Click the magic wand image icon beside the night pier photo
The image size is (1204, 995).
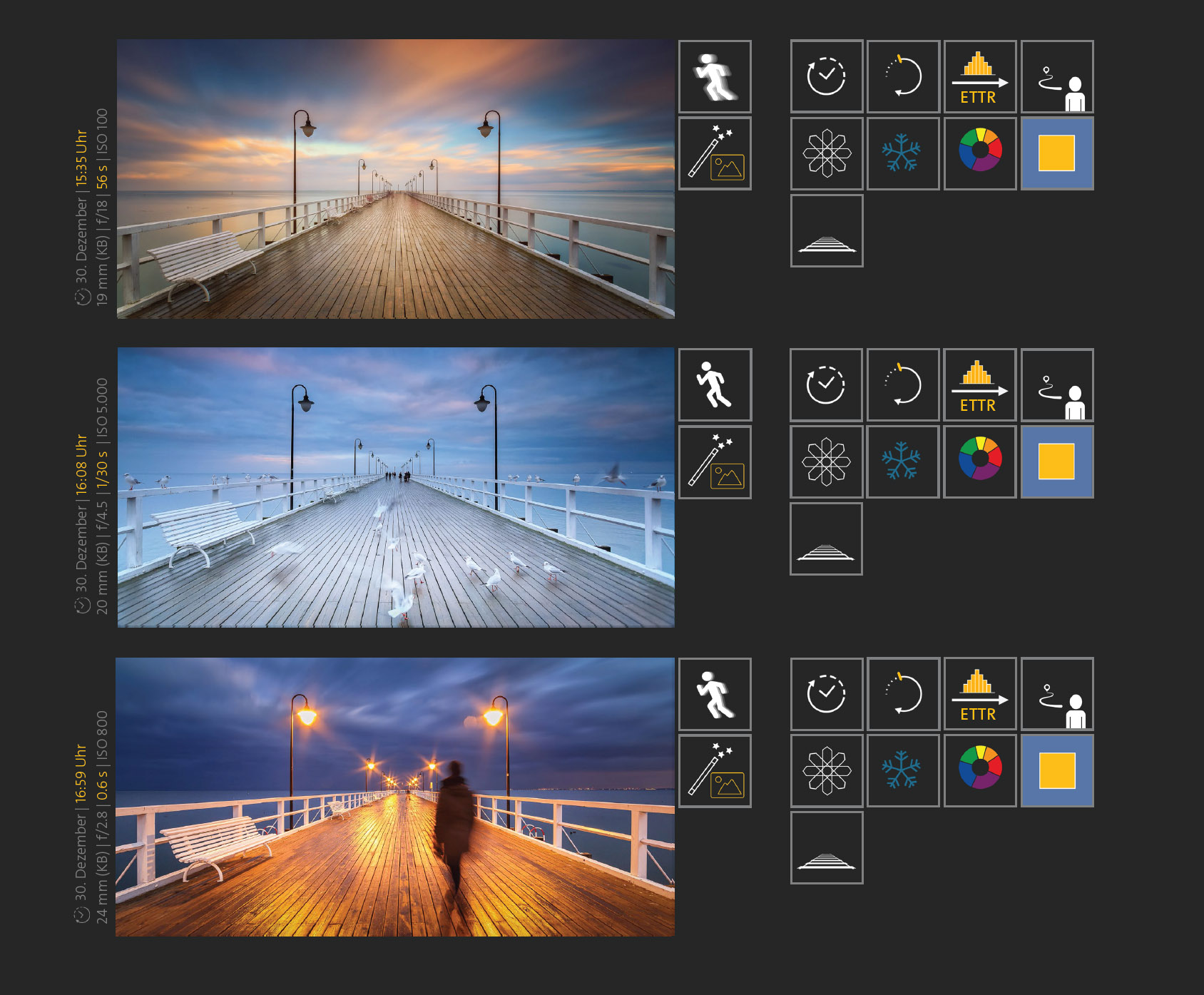click(x=715, y=770)
